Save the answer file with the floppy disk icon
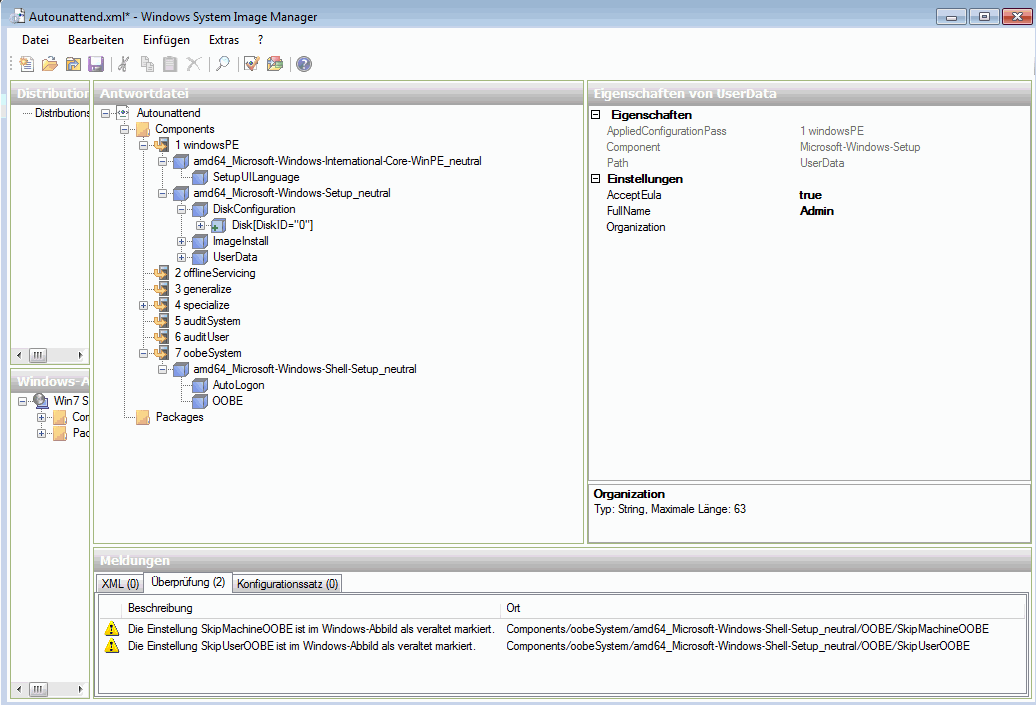Image resolution: width=1036 pixels, height=705 pixels. click(x=96, y=64)
